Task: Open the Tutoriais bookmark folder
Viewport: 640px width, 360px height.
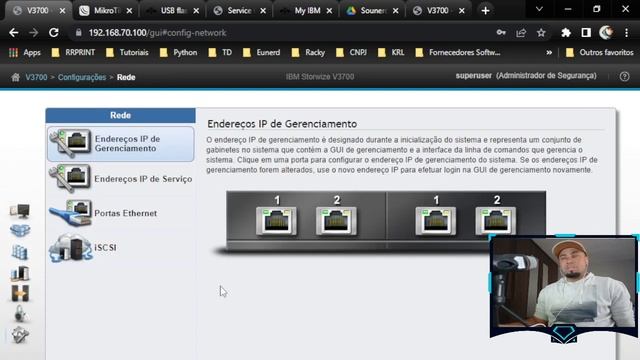Action: pos(127,53)
